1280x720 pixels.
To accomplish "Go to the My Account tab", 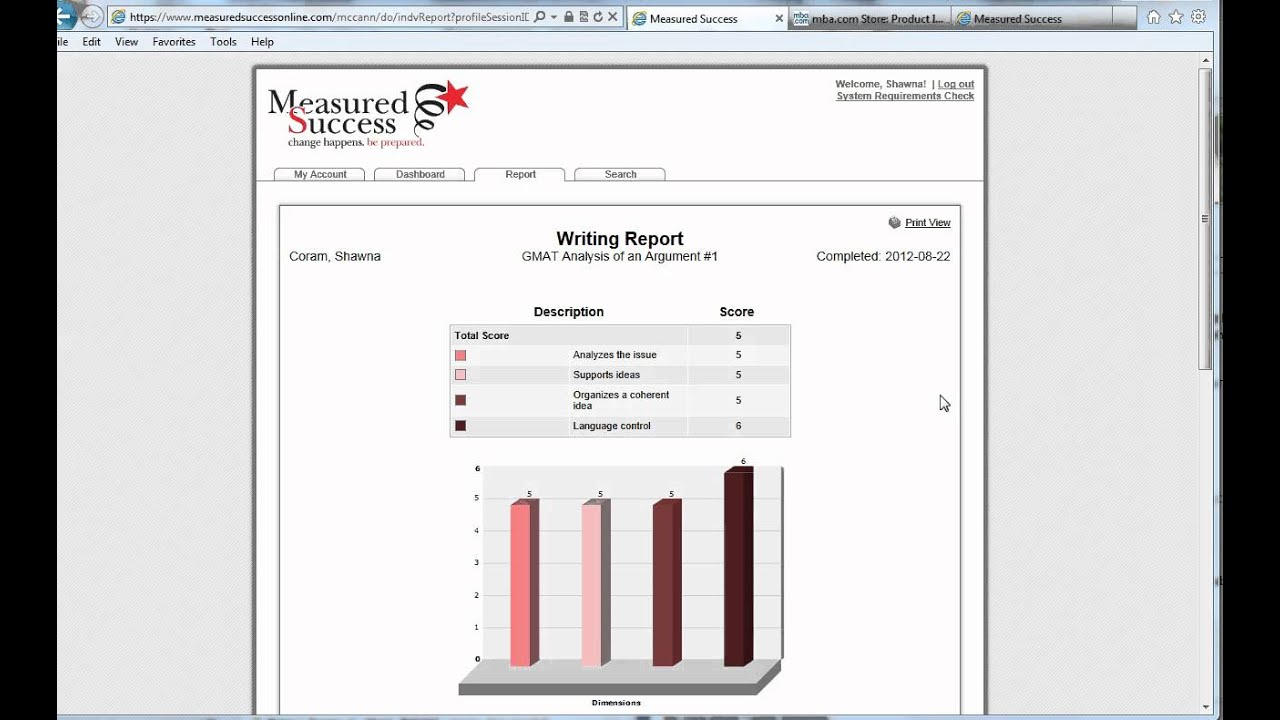I will coord(320,174).
